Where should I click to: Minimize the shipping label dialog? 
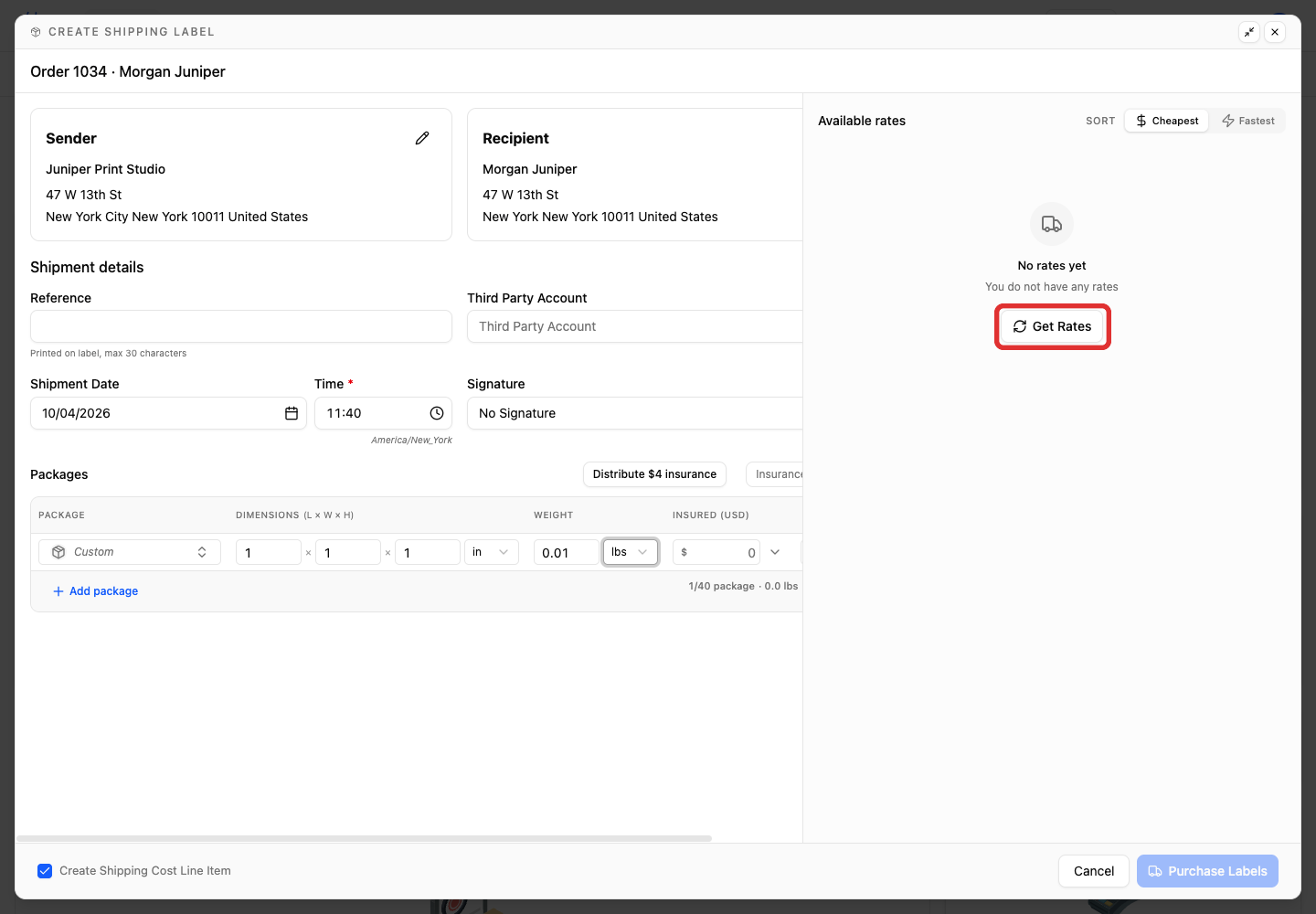tap(1249, 32)
